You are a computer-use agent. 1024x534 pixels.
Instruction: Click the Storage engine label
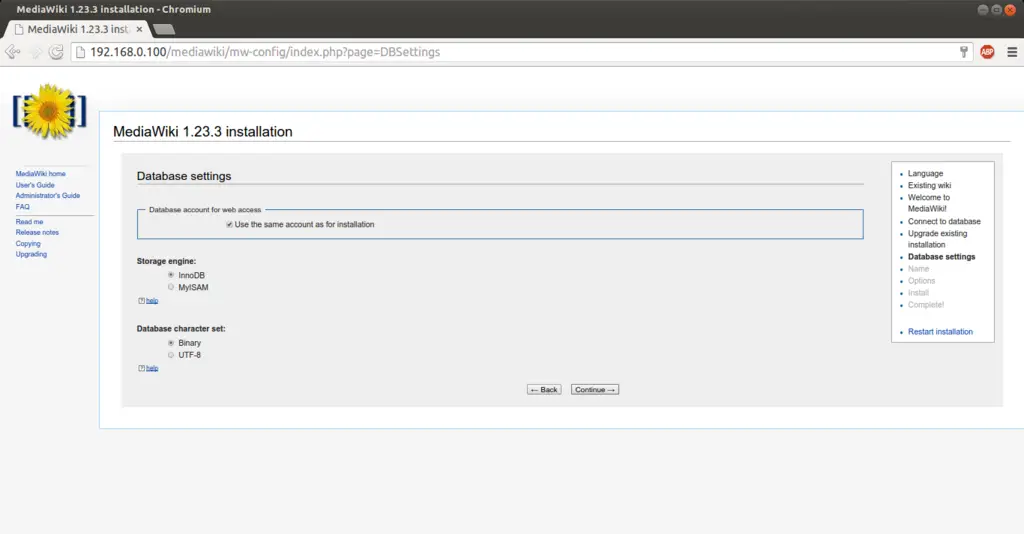pyautogui.click(x=166, y=261)
